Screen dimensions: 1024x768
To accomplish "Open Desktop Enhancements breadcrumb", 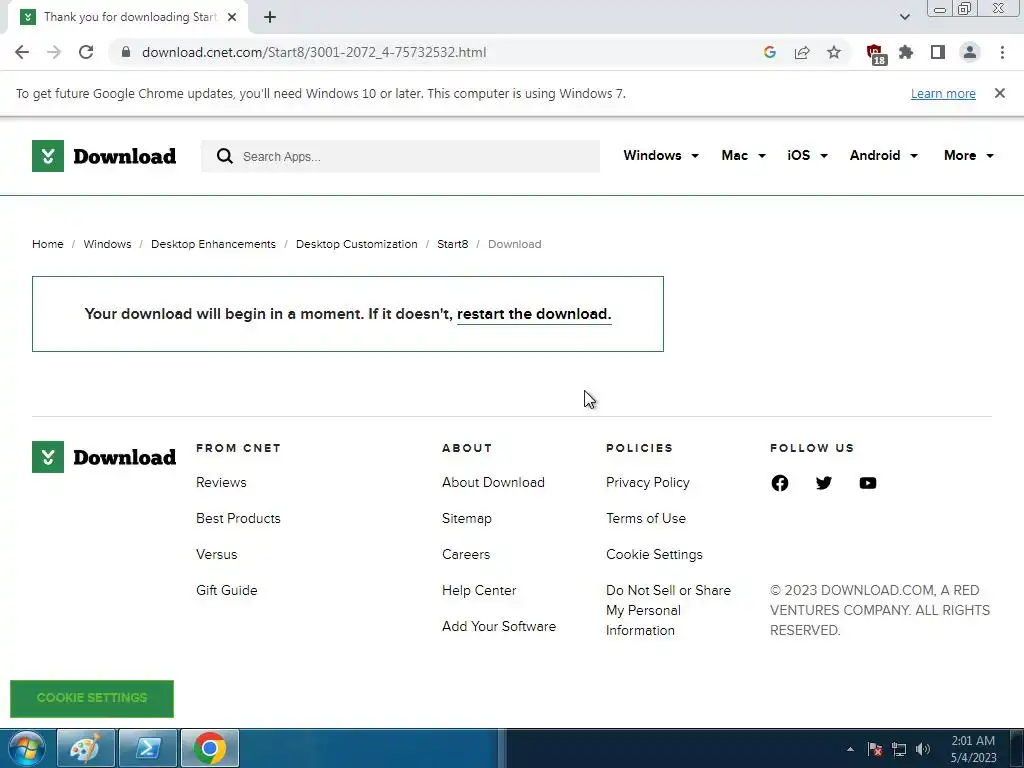I will [x=213, y=244].
